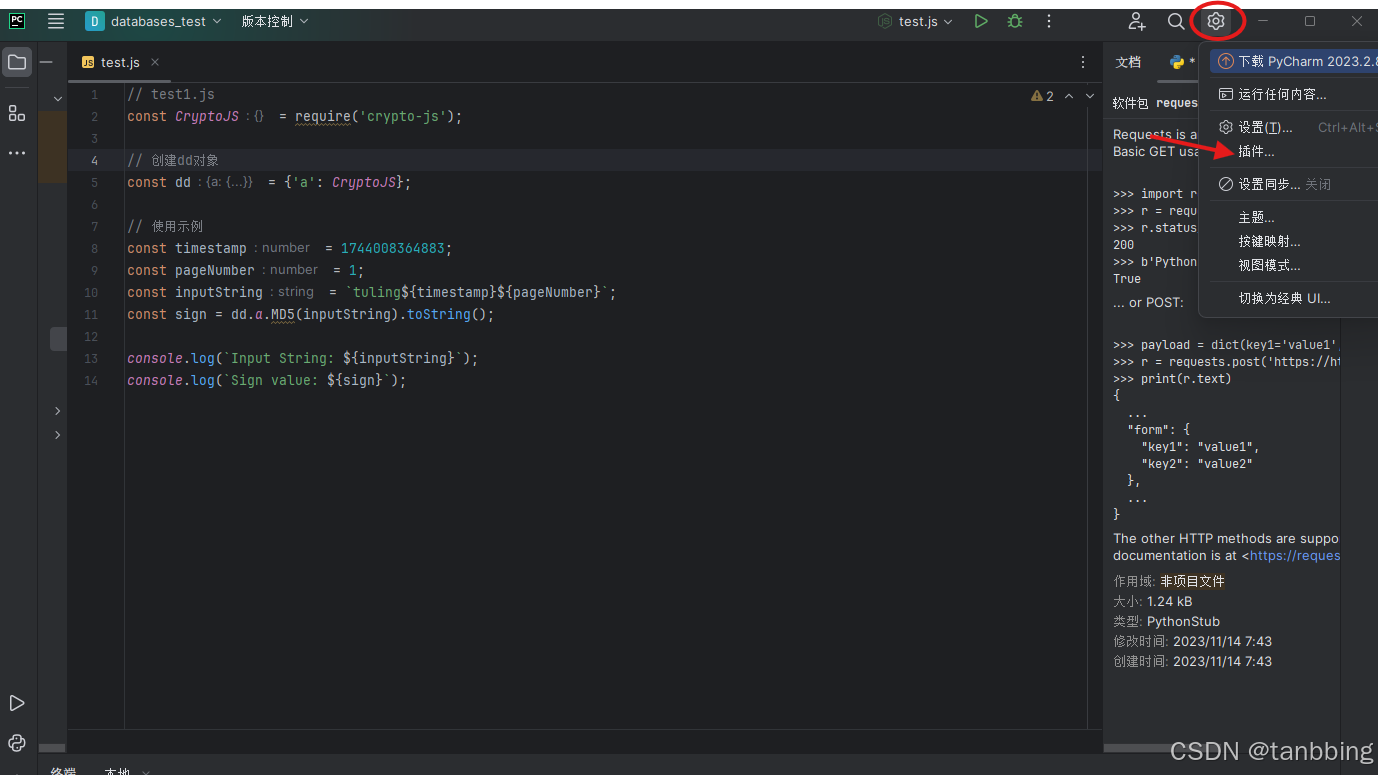Switch to the 文档 tab
Screen dimensions: 1378x775
point(1128,61)
